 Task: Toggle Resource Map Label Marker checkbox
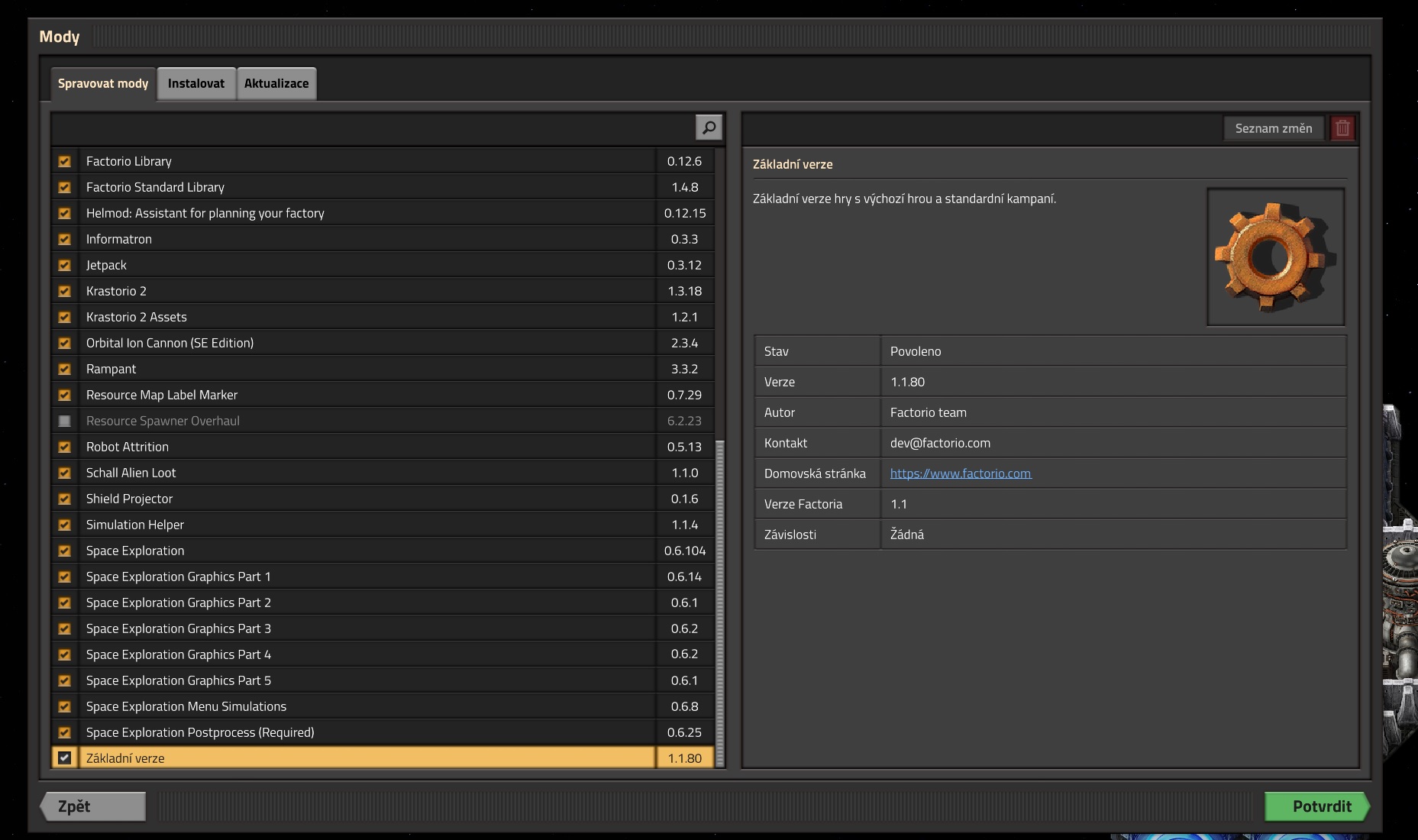point(65,395)
